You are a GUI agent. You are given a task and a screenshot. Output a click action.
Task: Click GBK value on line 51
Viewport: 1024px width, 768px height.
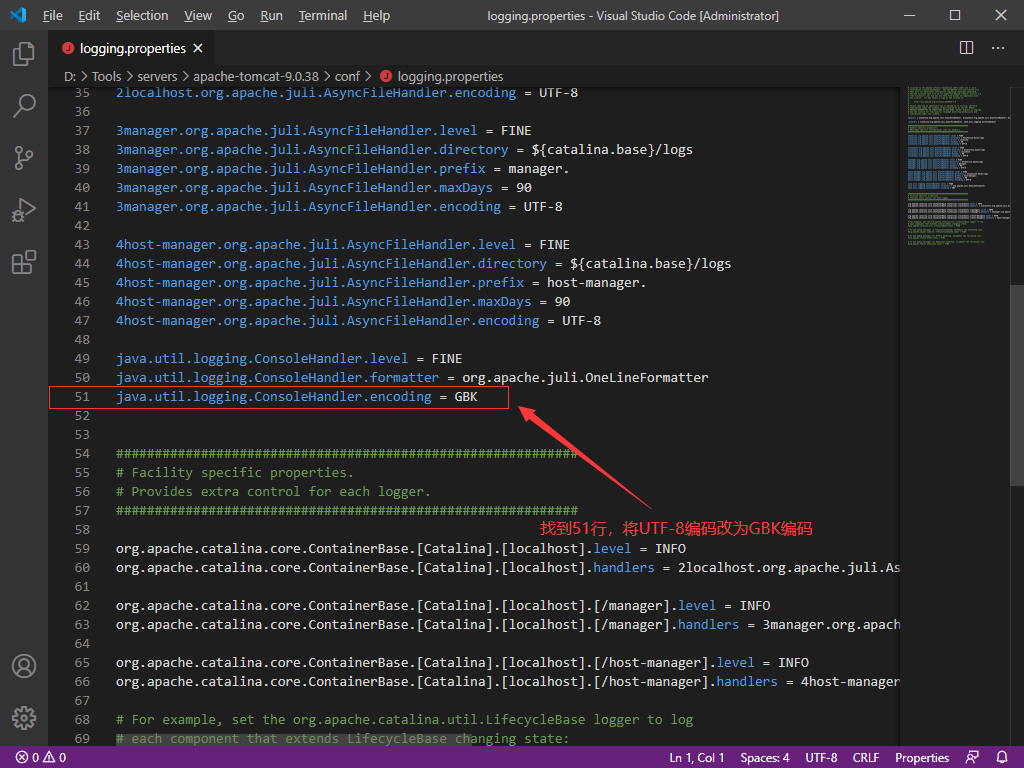[466, 396]
